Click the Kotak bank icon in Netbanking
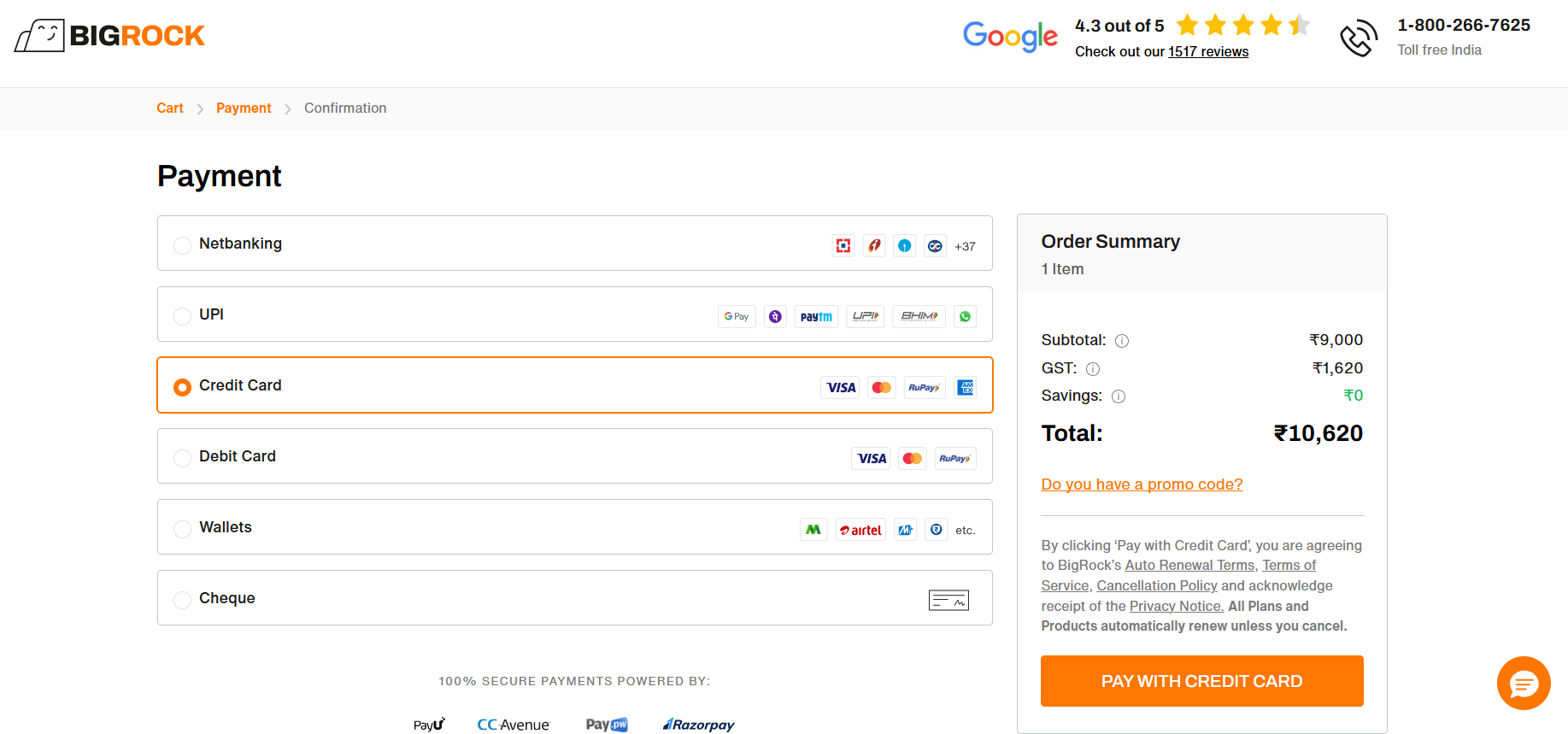This screenshot has height=734, width=1568. click(x=936, y=246)
